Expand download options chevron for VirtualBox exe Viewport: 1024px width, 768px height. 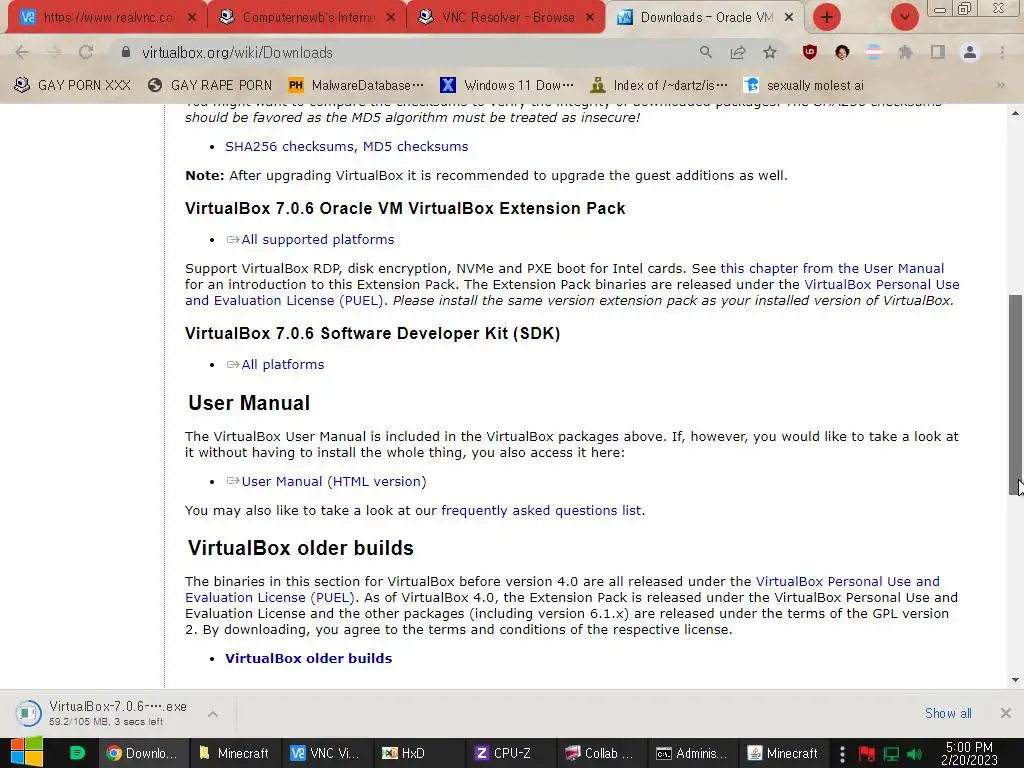[213, 714]
